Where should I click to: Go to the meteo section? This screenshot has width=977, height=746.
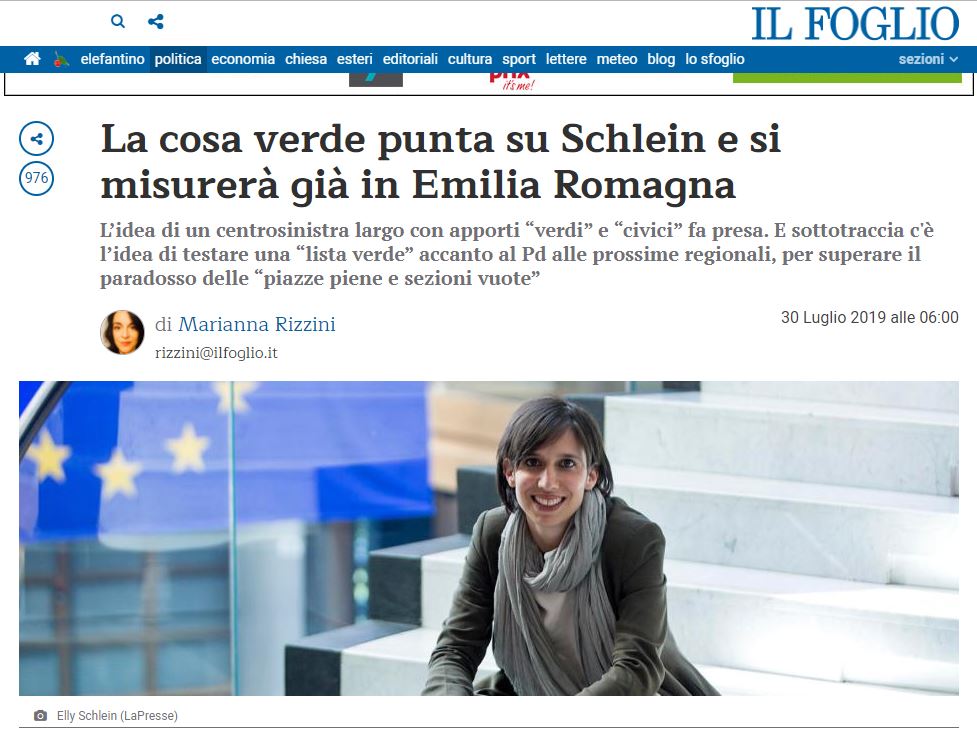617,59
